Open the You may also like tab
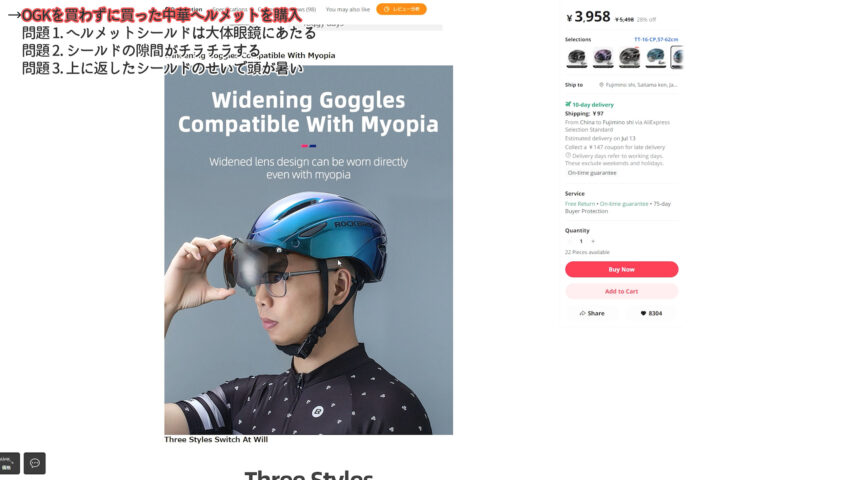 pos(347,9)
